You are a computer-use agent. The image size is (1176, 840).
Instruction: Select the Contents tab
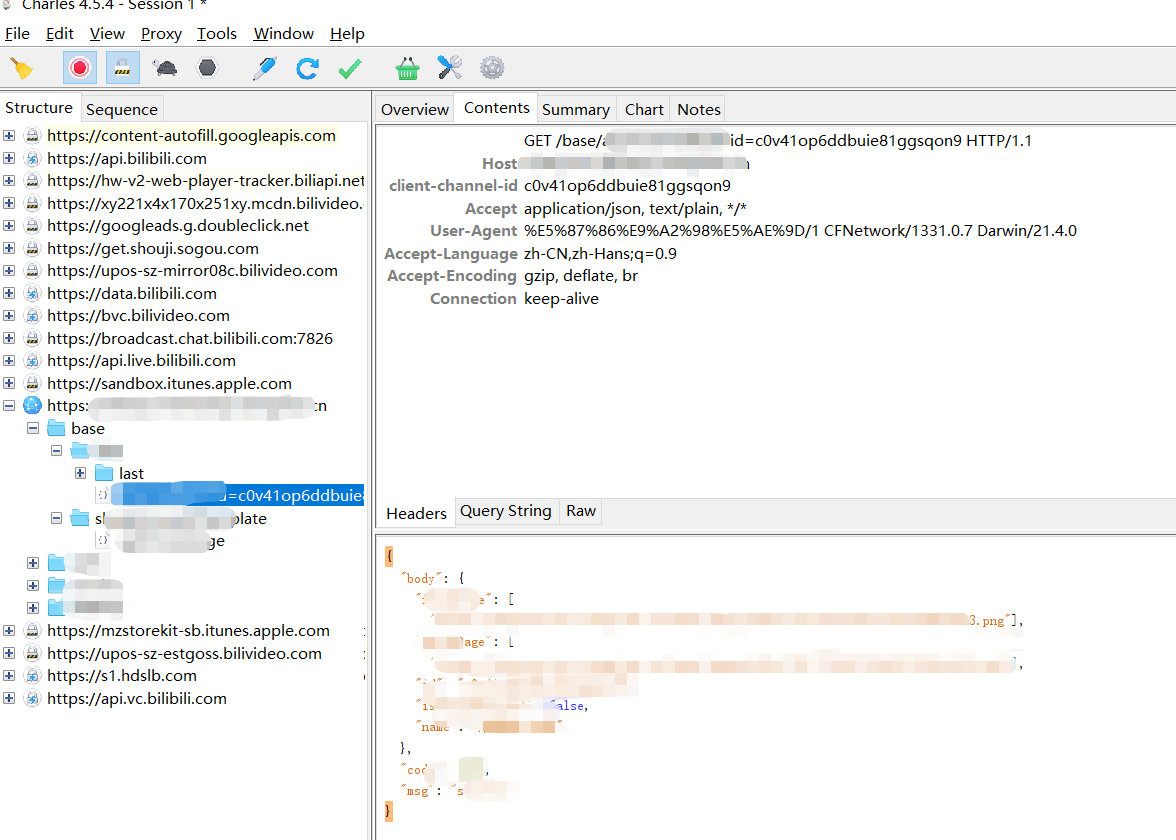[x=496, y=108]
